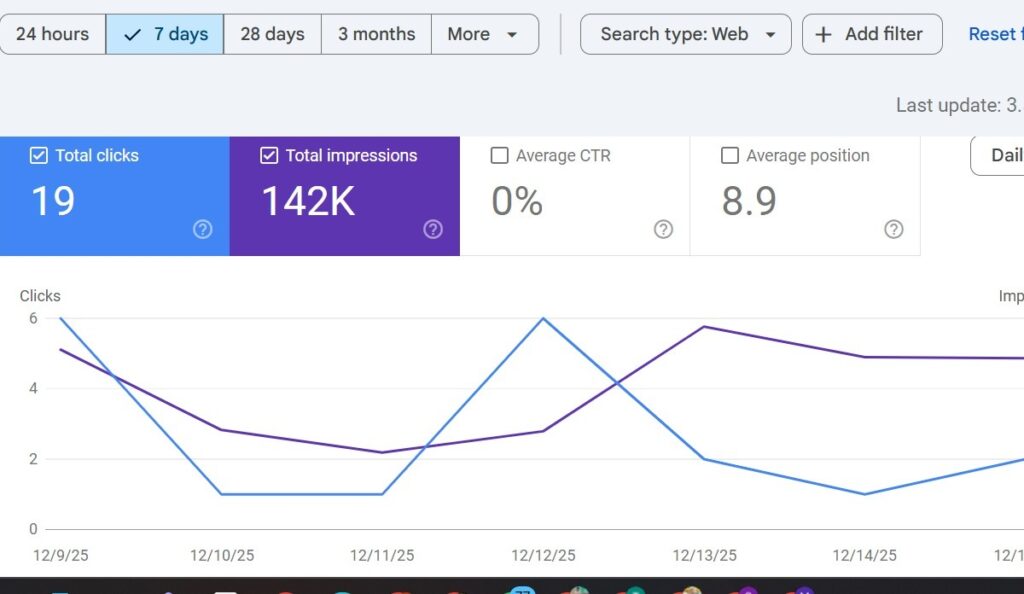The height and width of the screenshot is (594, 1024).
Task: Uncheck the Total clicks checkbox
Action: coord(39,156)
